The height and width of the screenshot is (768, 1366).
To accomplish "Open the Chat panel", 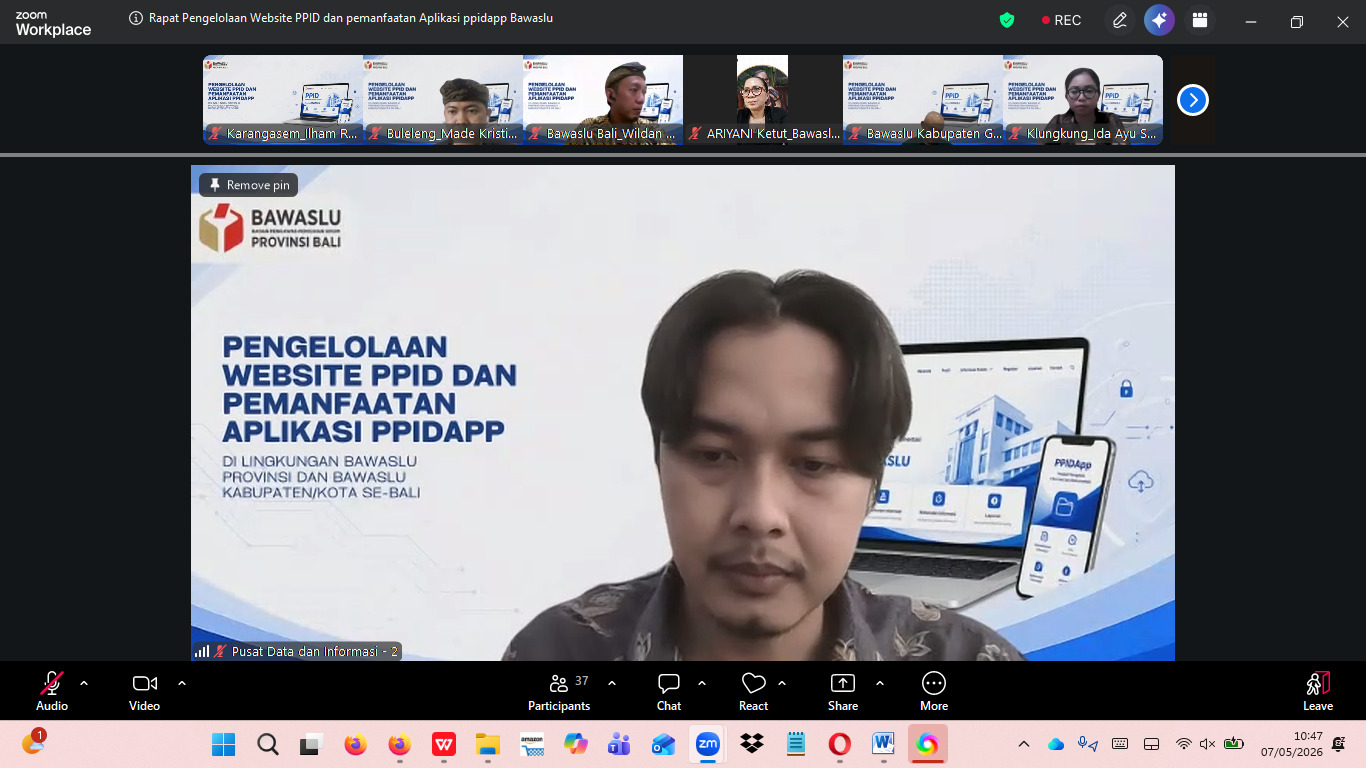I will (669, 691).
